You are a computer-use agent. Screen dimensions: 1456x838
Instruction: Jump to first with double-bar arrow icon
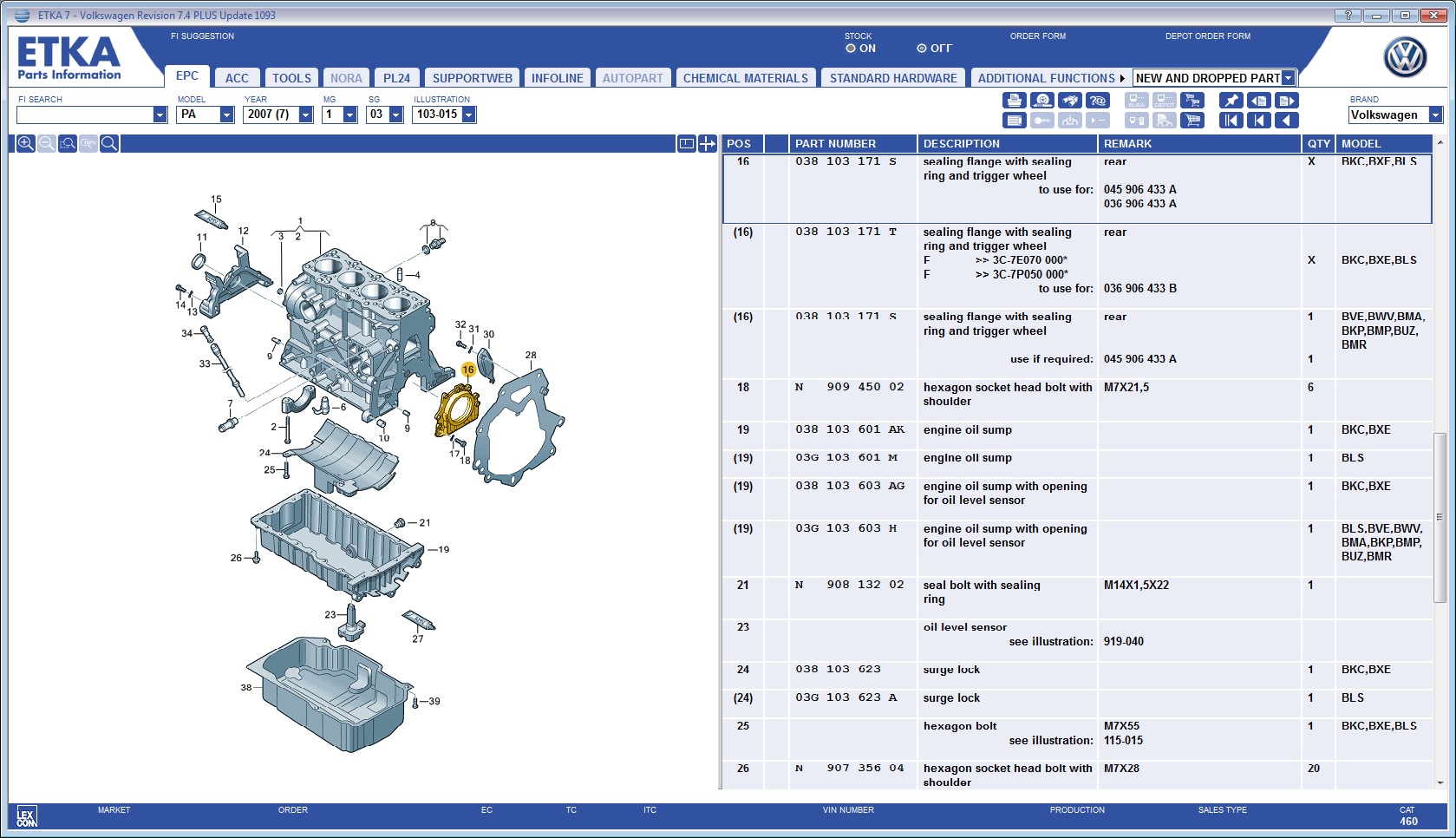point(1231,121)
